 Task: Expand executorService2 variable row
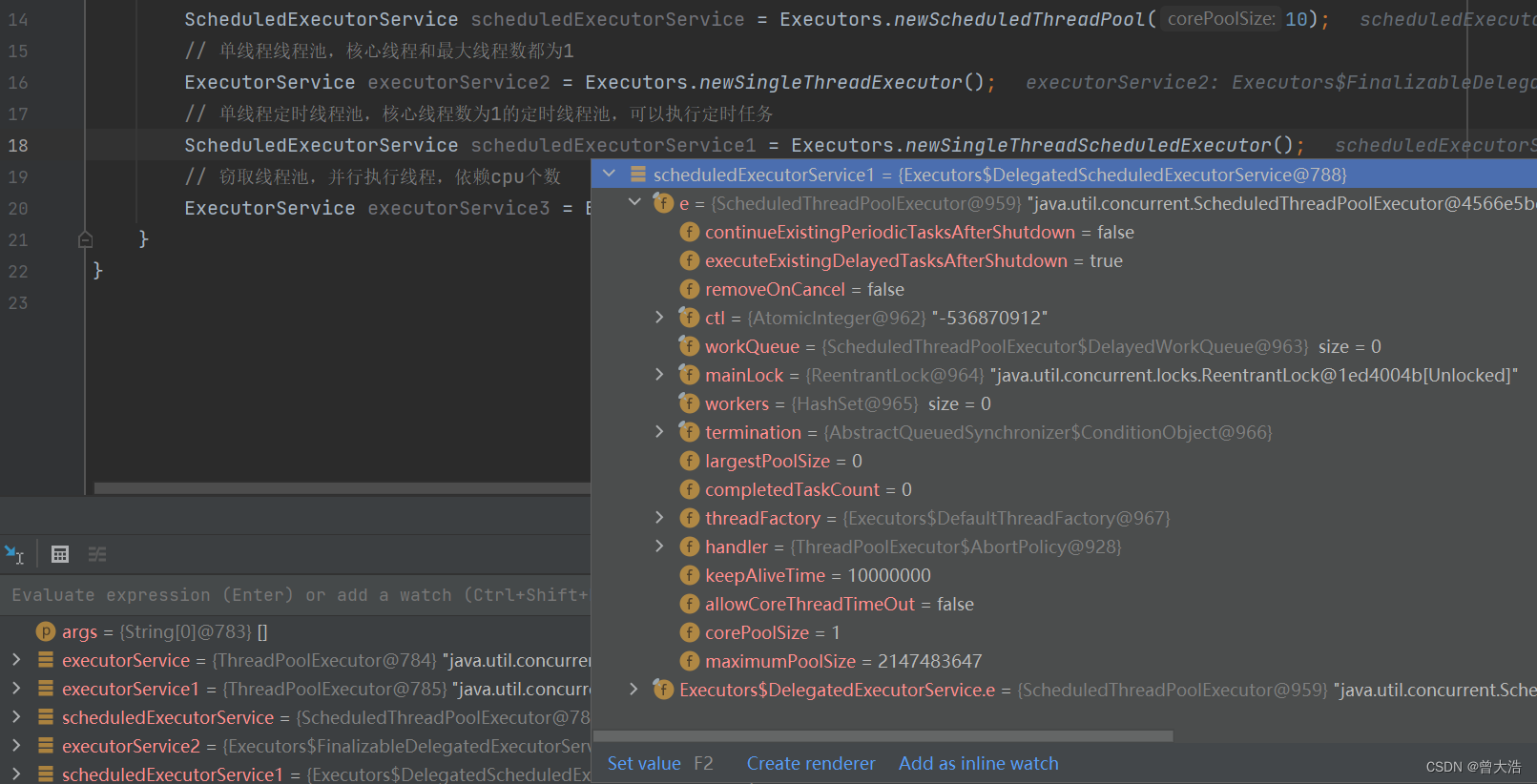tap(16, 746)
